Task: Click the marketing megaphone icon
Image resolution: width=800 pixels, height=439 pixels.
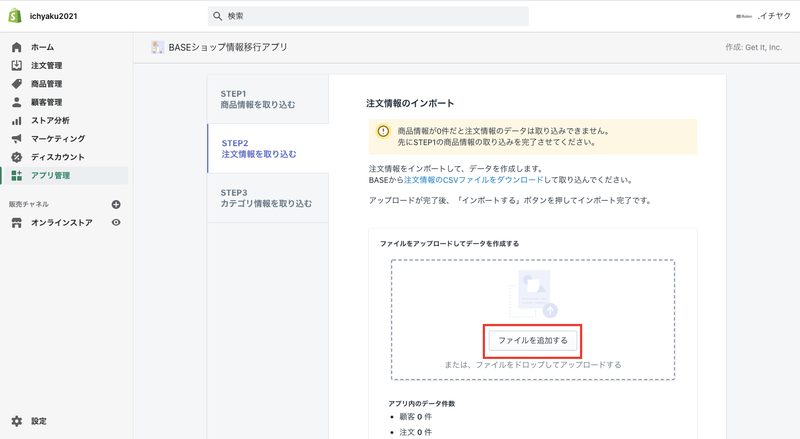Action: pos(16,139)
